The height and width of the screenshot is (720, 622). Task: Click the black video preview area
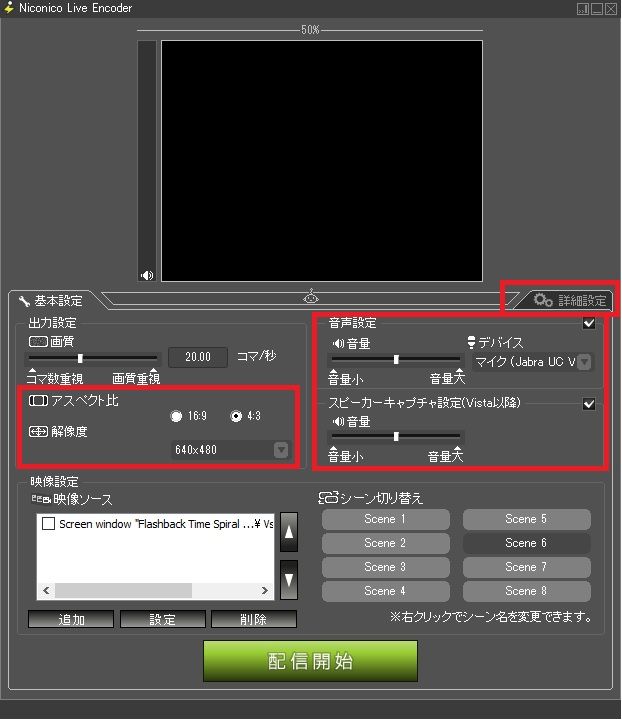pos(322,161)
